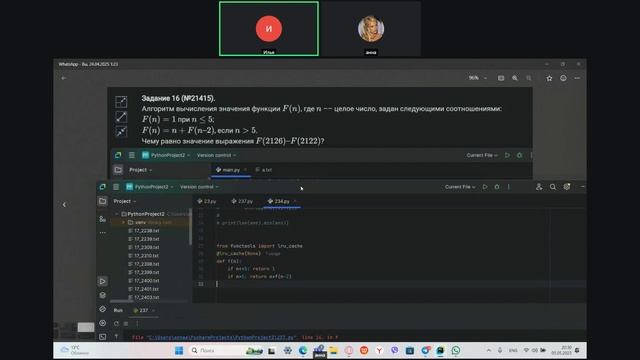The image size is (640, 360).
Task: Switch to the 23.py editor tab
Action: tap(207, 201)
